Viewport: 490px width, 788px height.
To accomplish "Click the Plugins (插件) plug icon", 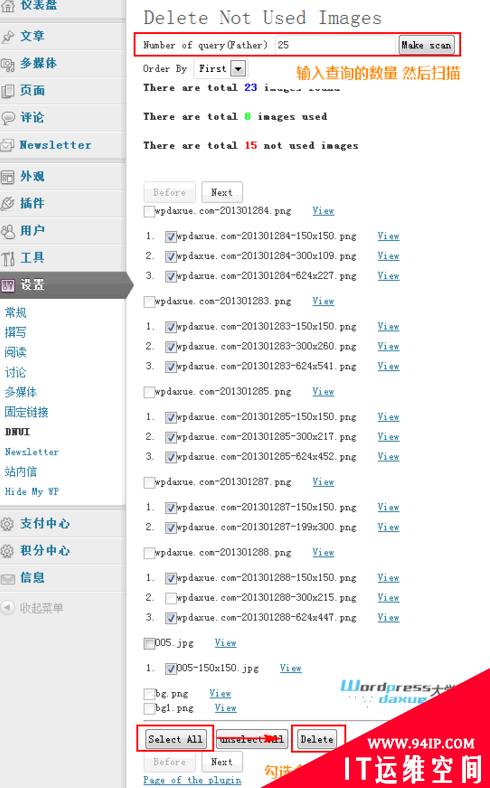I will click(x=8, y=204).
